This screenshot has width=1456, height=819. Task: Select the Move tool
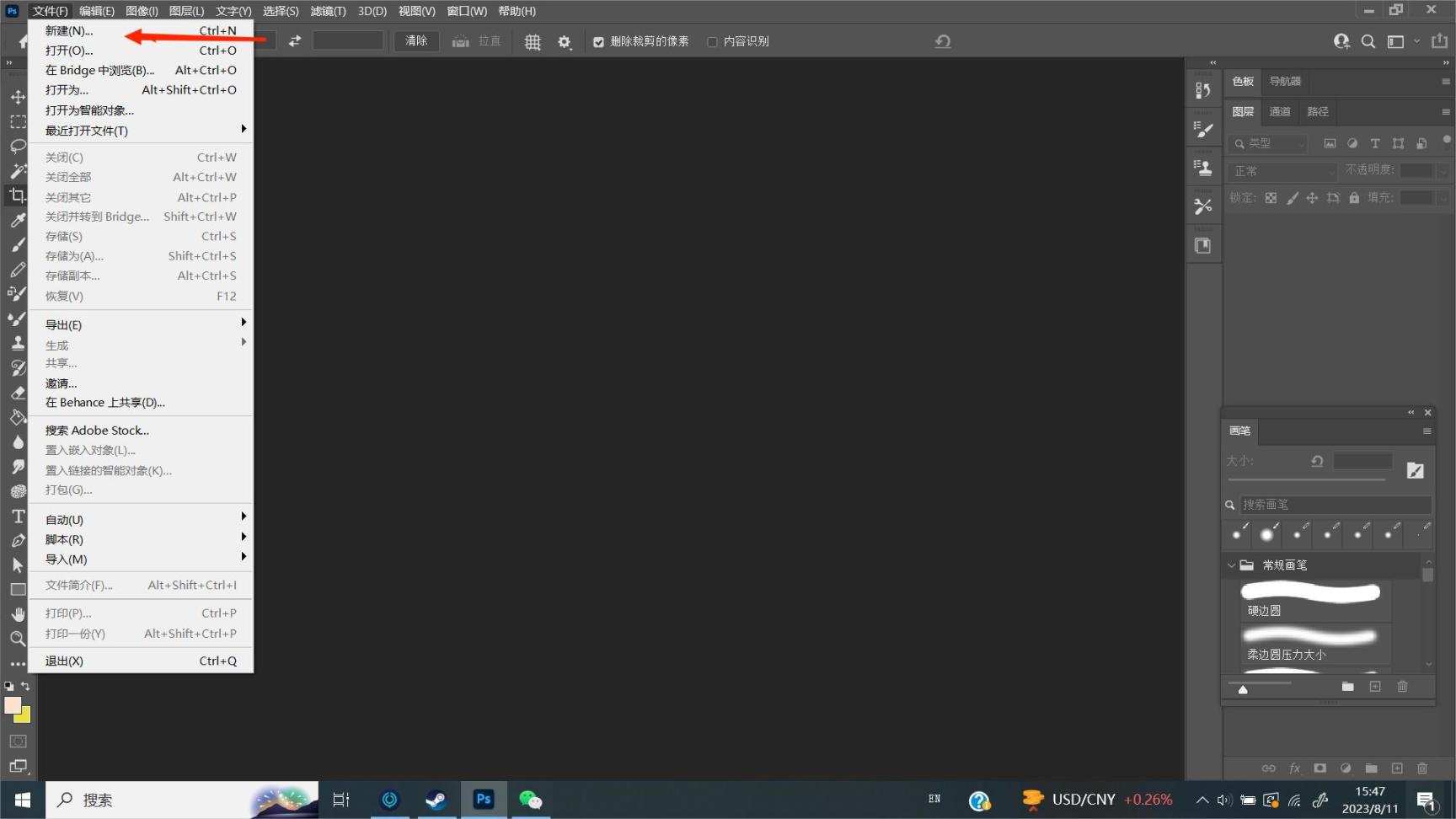(x=18, y=97)
